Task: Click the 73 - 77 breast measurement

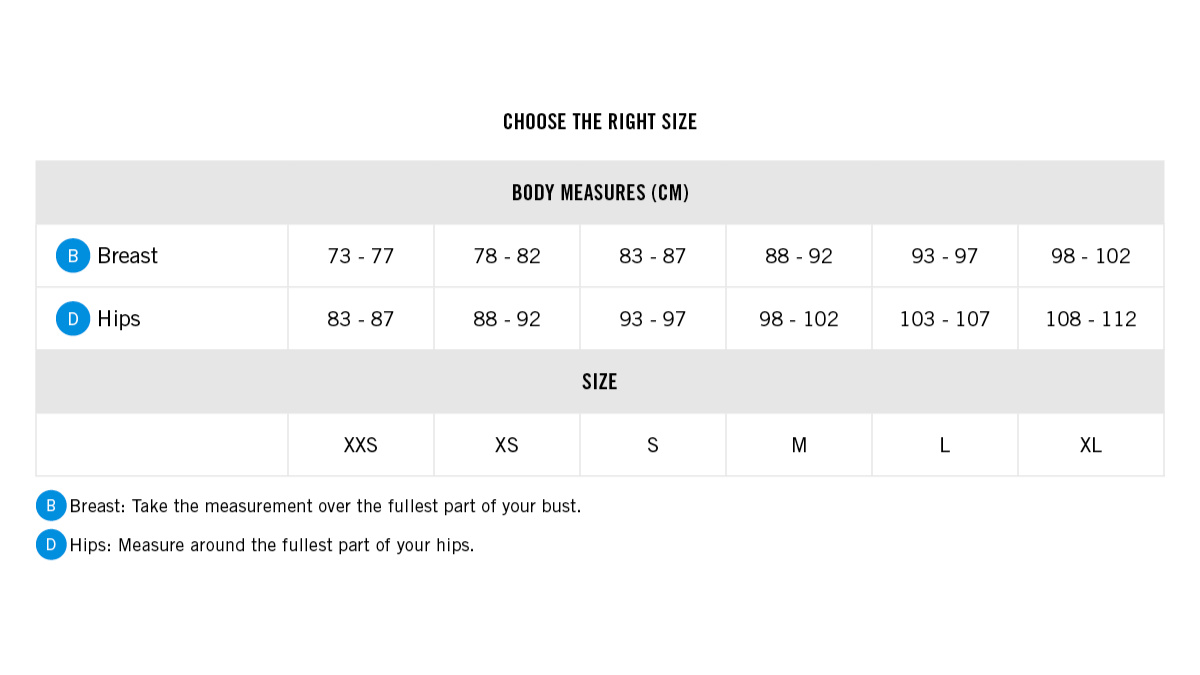Action: [361, 256]
